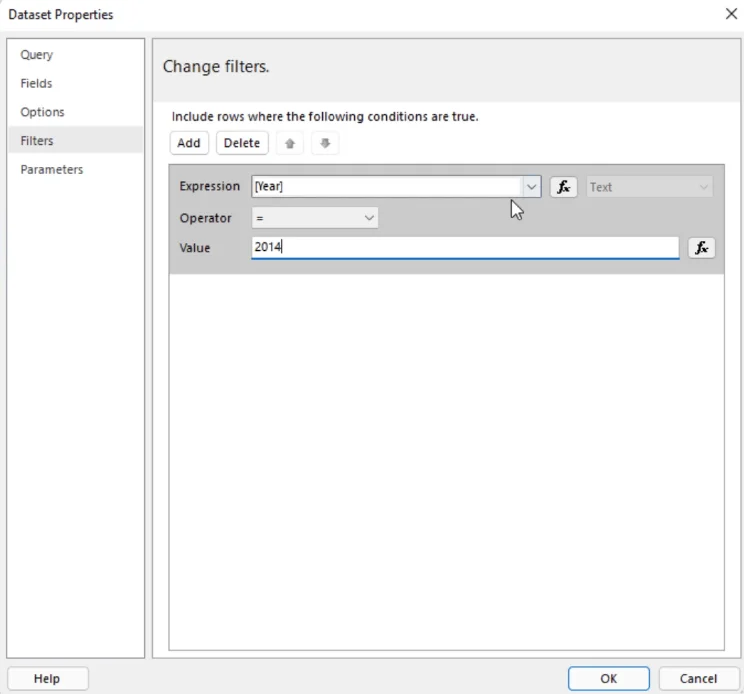
Task: Confirm with the OK button
Action: click(608, 678)
